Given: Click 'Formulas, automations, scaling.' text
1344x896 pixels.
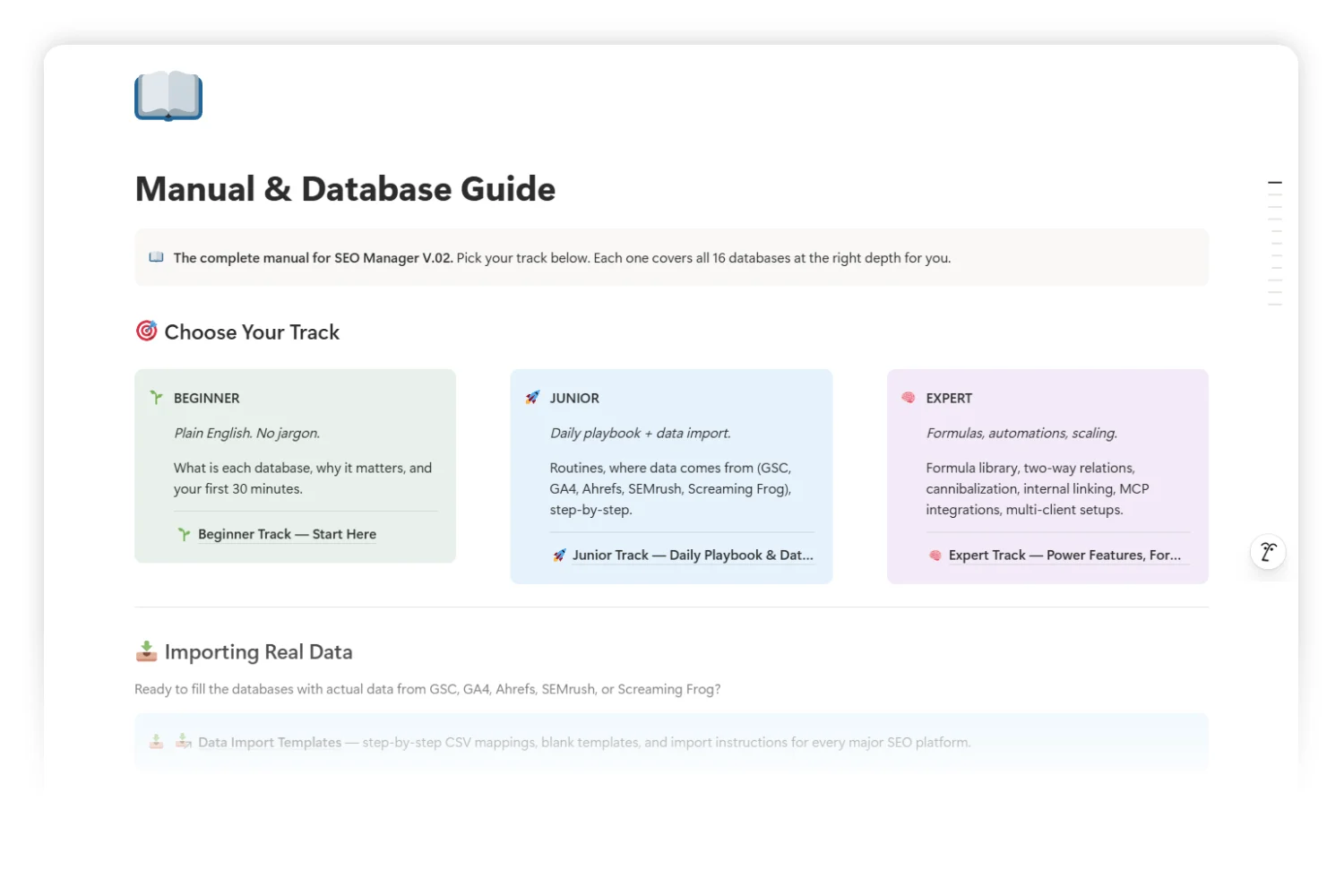Looking at the screenshot, I should tap(1021, 433).
